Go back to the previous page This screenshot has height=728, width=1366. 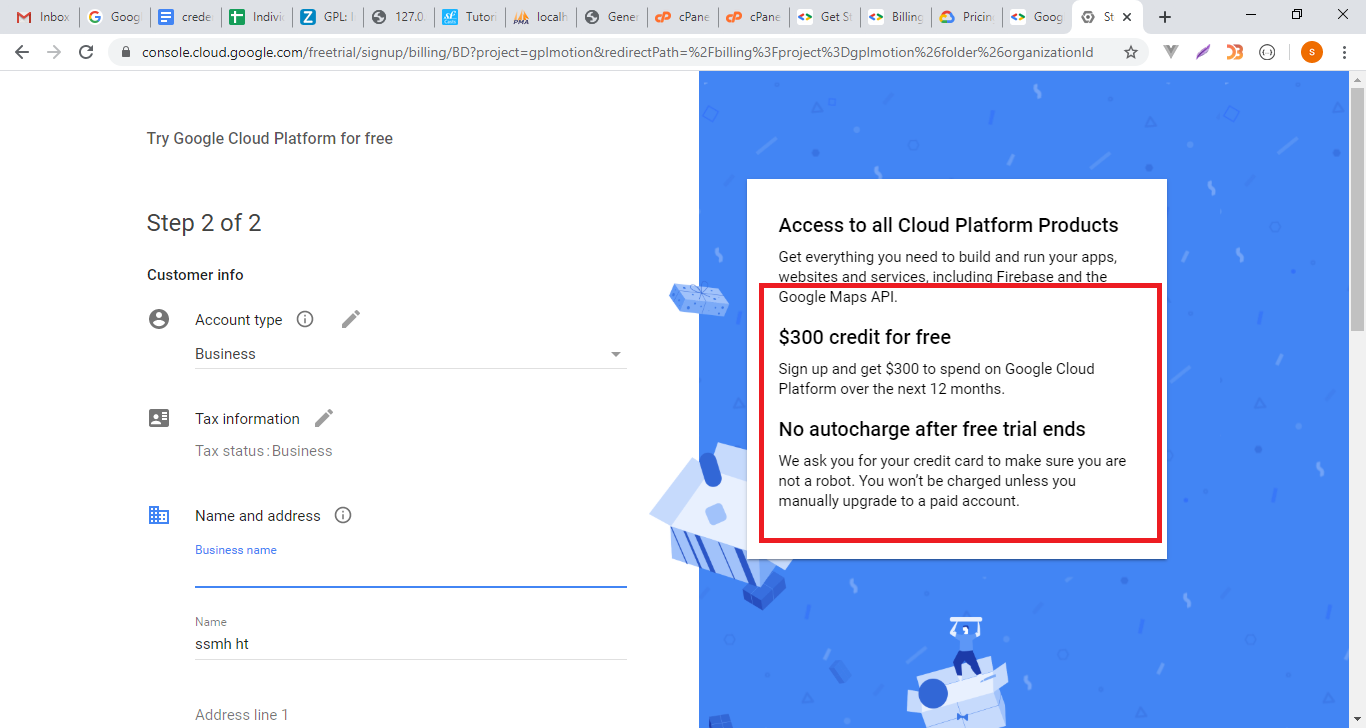coord(22,52)
